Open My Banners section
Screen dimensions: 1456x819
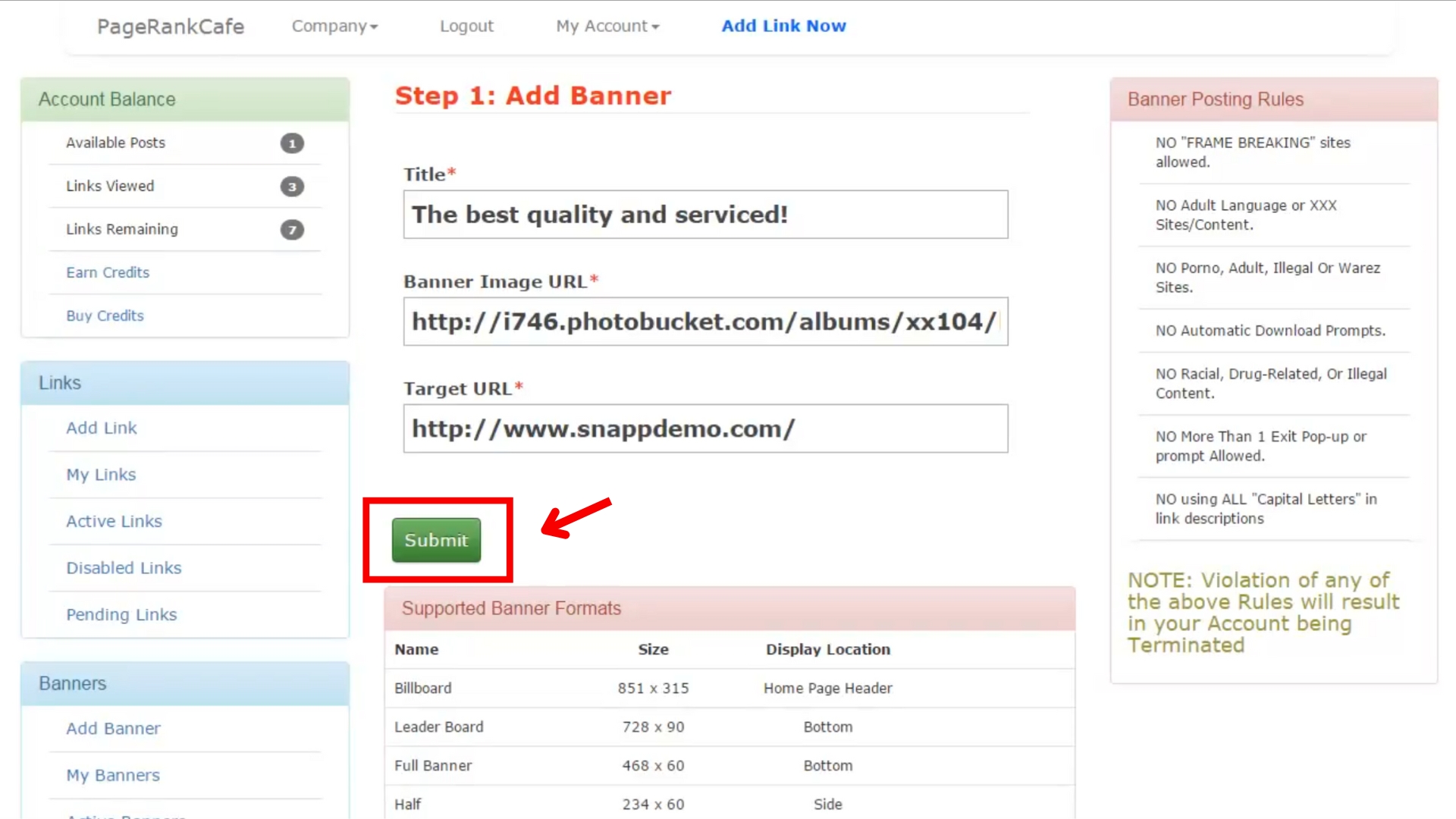(112, 775)
